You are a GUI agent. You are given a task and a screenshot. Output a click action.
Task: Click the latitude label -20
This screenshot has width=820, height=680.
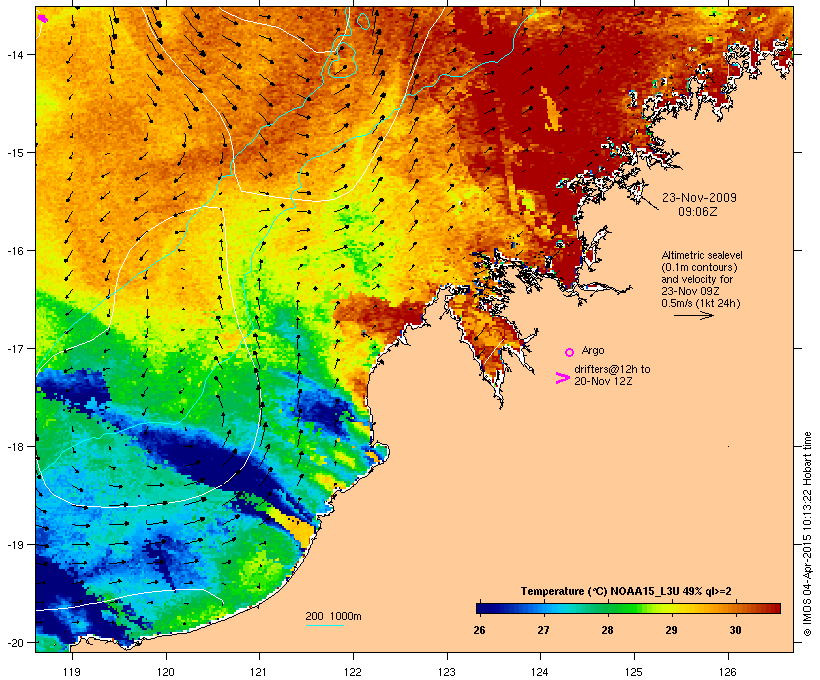tap(14, 642)
